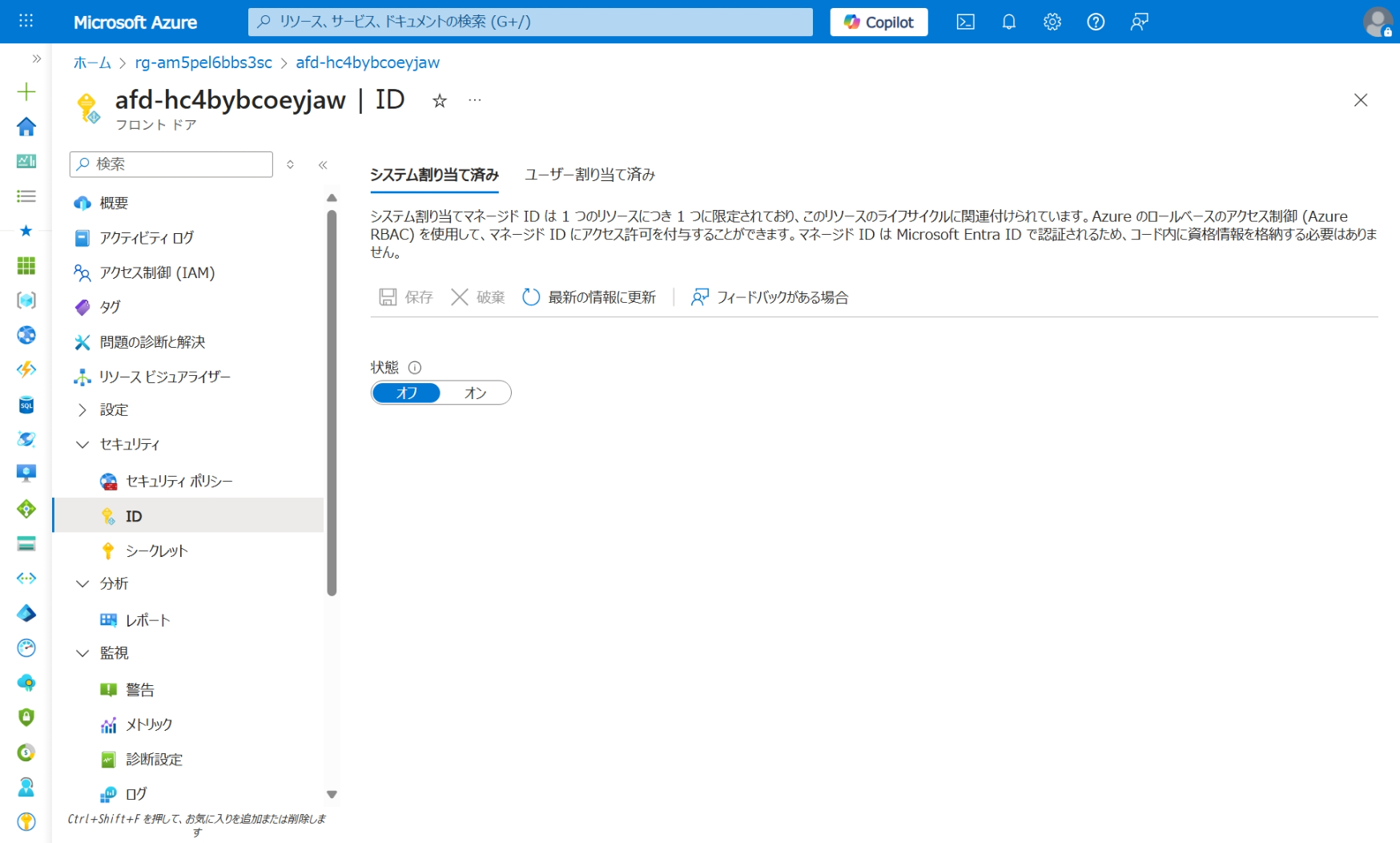
Task: Toggle the favorite star next to the title
Action: point(439,101)
